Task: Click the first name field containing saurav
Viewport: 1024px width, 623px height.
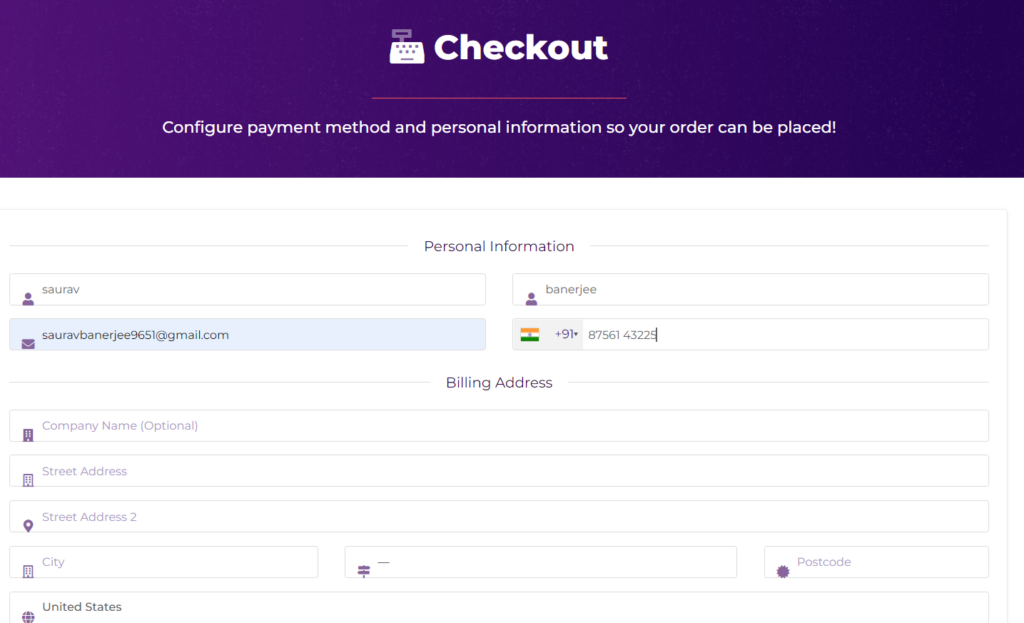Action: (x=260, y=289)
